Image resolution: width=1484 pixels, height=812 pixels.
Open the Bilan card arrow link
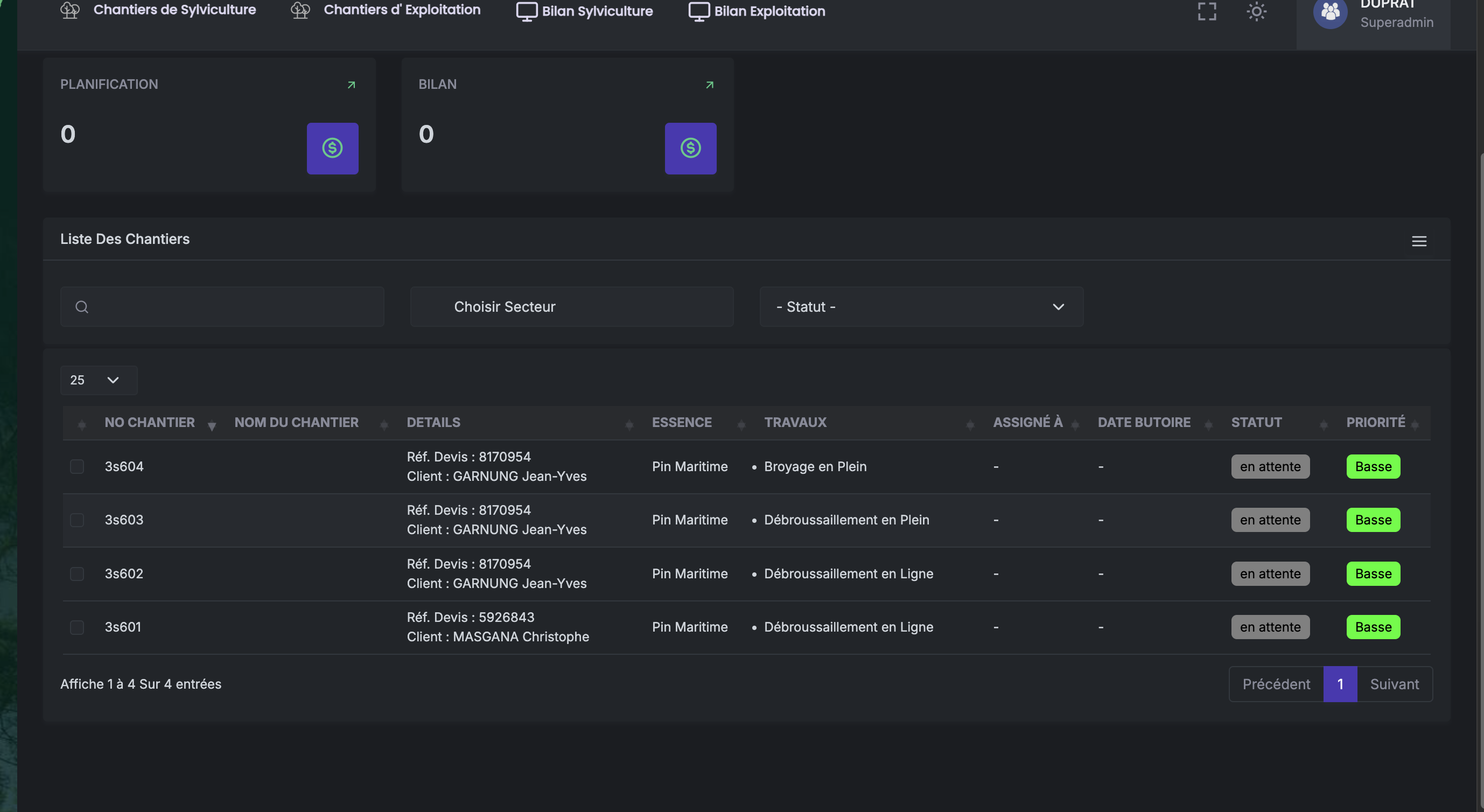(709, 85)
